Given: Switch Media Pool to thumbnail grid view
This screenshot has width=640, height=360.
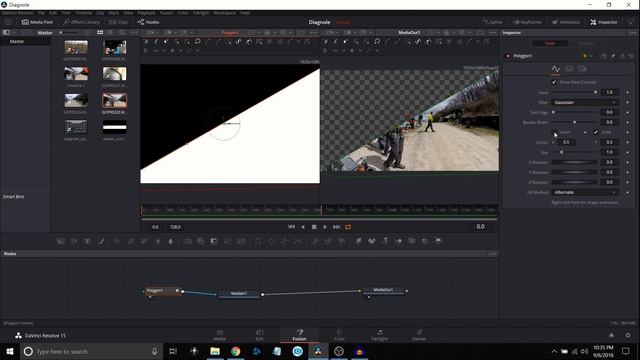Looking at the screenshot, I should (x=100, y=32).
